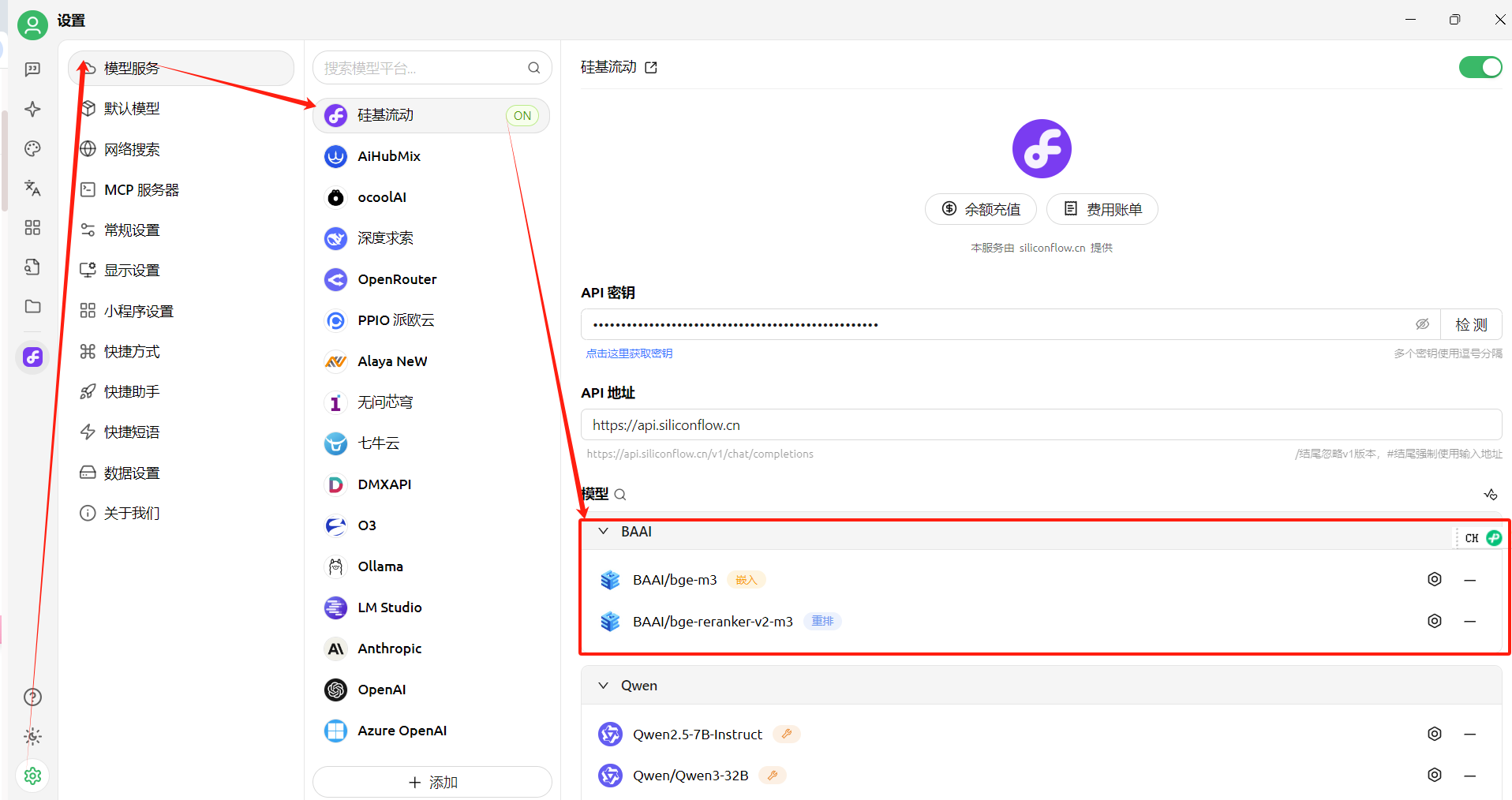Open MCP 服务器 settings
1512x800 pixels.
[181, 189]
